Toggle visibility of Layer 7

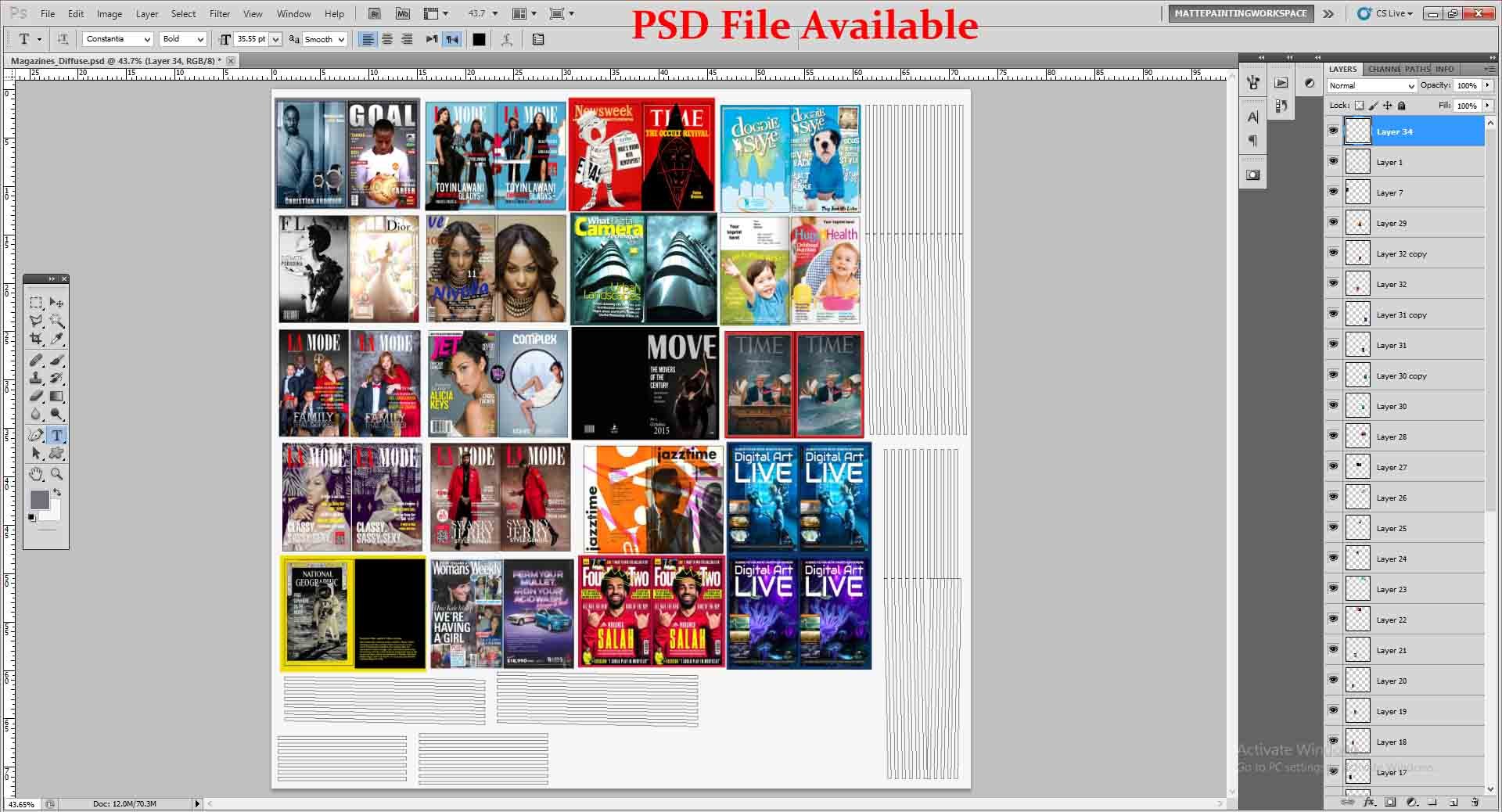tap(1334, 192)
